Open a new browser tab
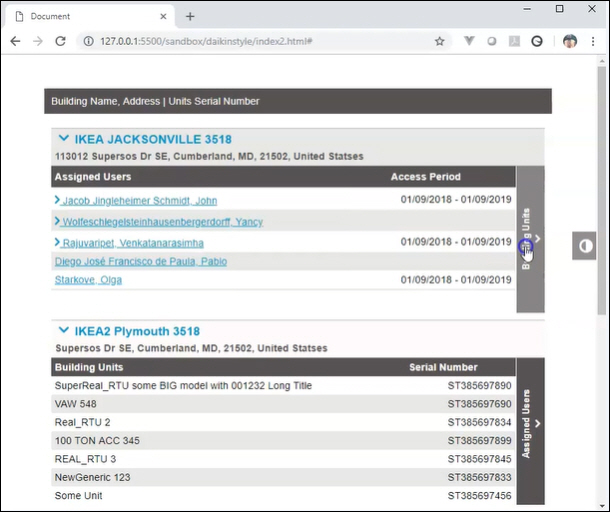 click(190, 16)
